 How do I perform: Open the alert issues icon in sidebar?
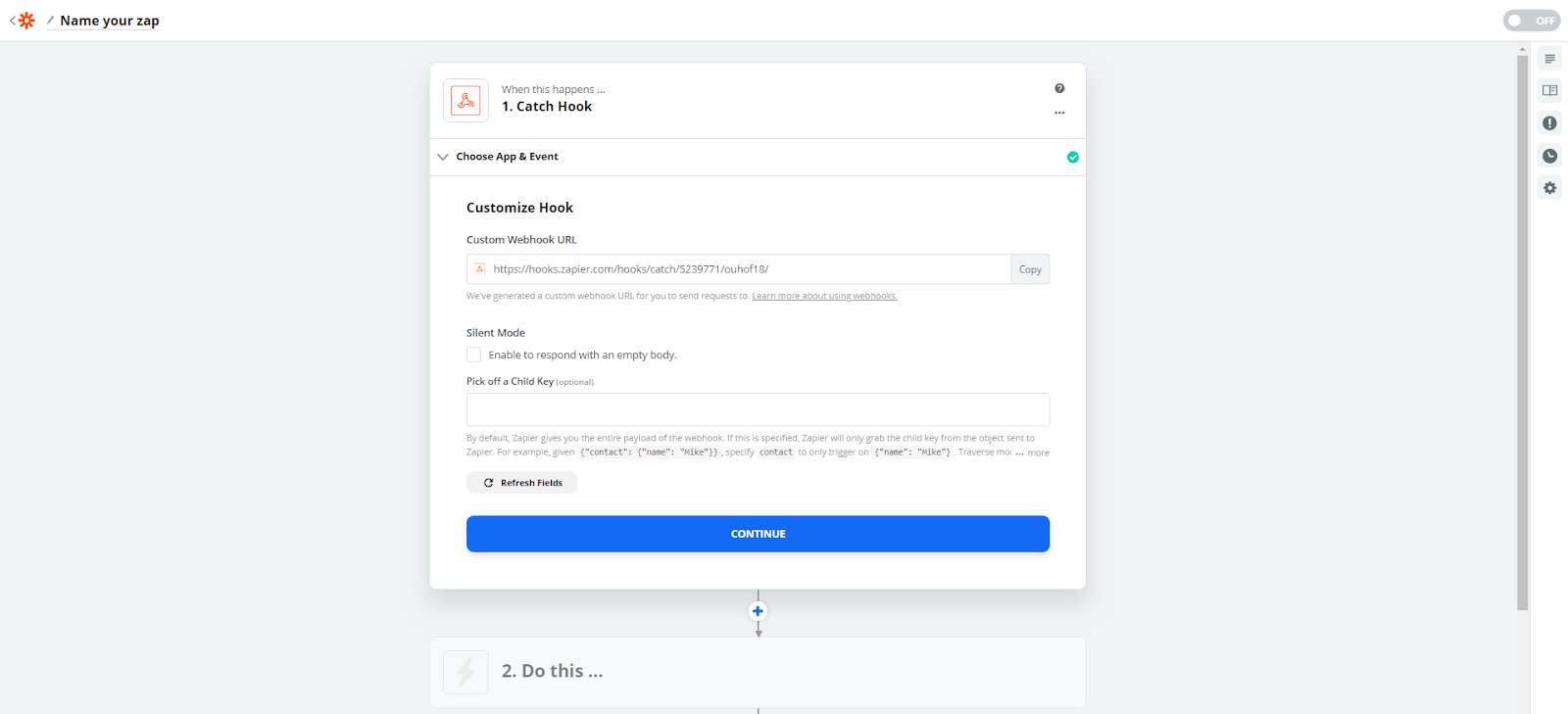click(x=1549, y=123)
